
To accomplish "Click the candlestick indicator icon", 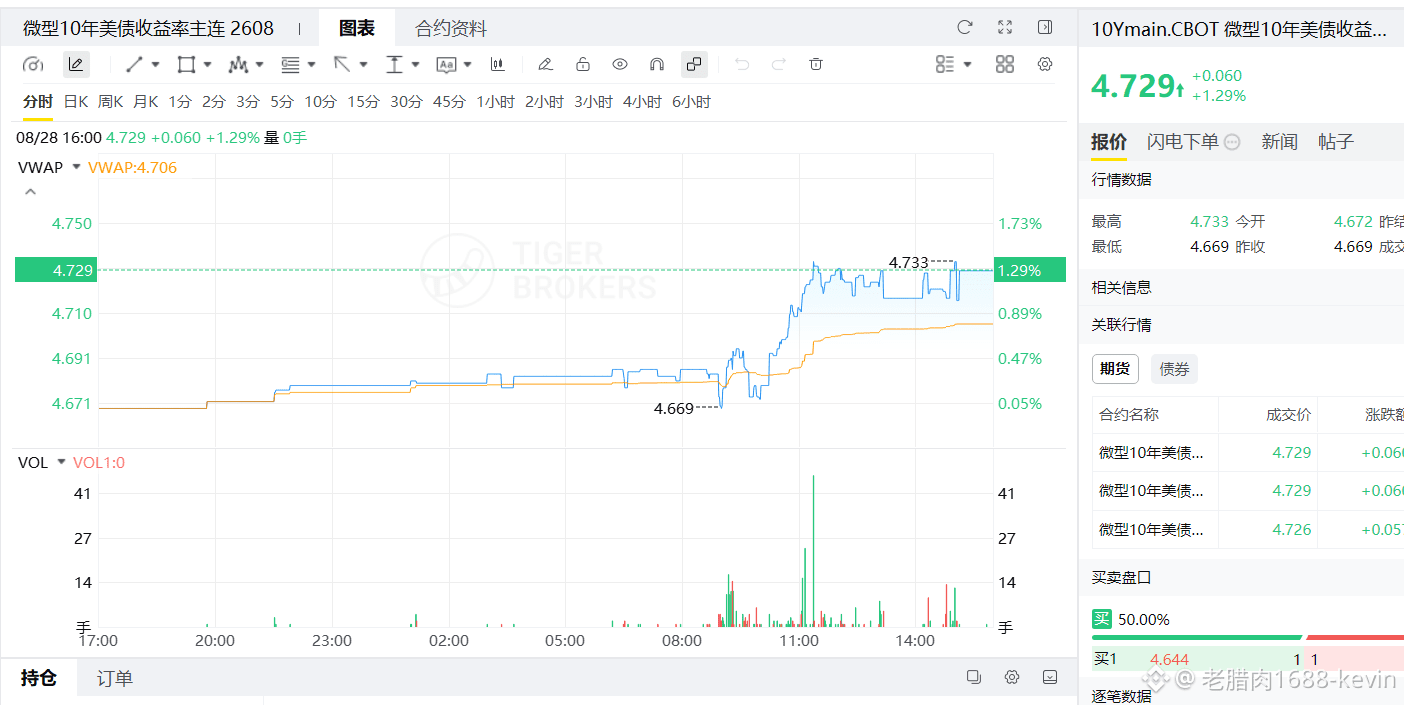I will pyautogui.click(x=497, y=65).
